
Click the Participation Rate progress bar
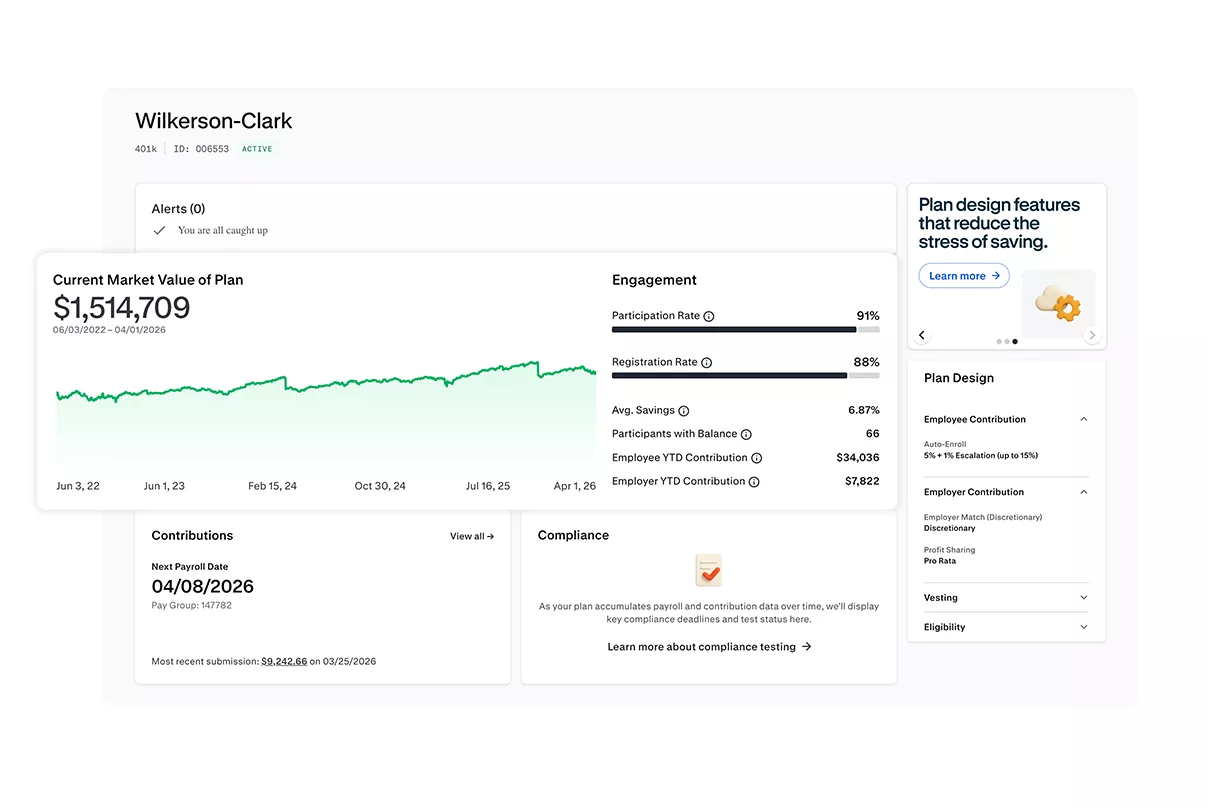click(746, 329)
